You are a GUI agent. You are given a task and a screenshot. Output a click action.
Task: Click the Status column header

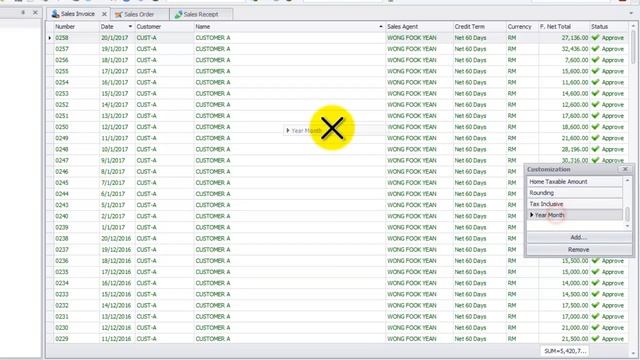(x=609, y=27)
